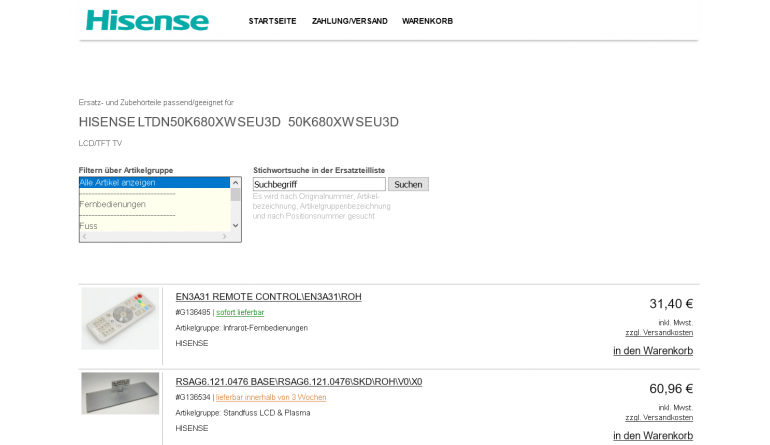Click article number '#G136485'

[192, 312]
